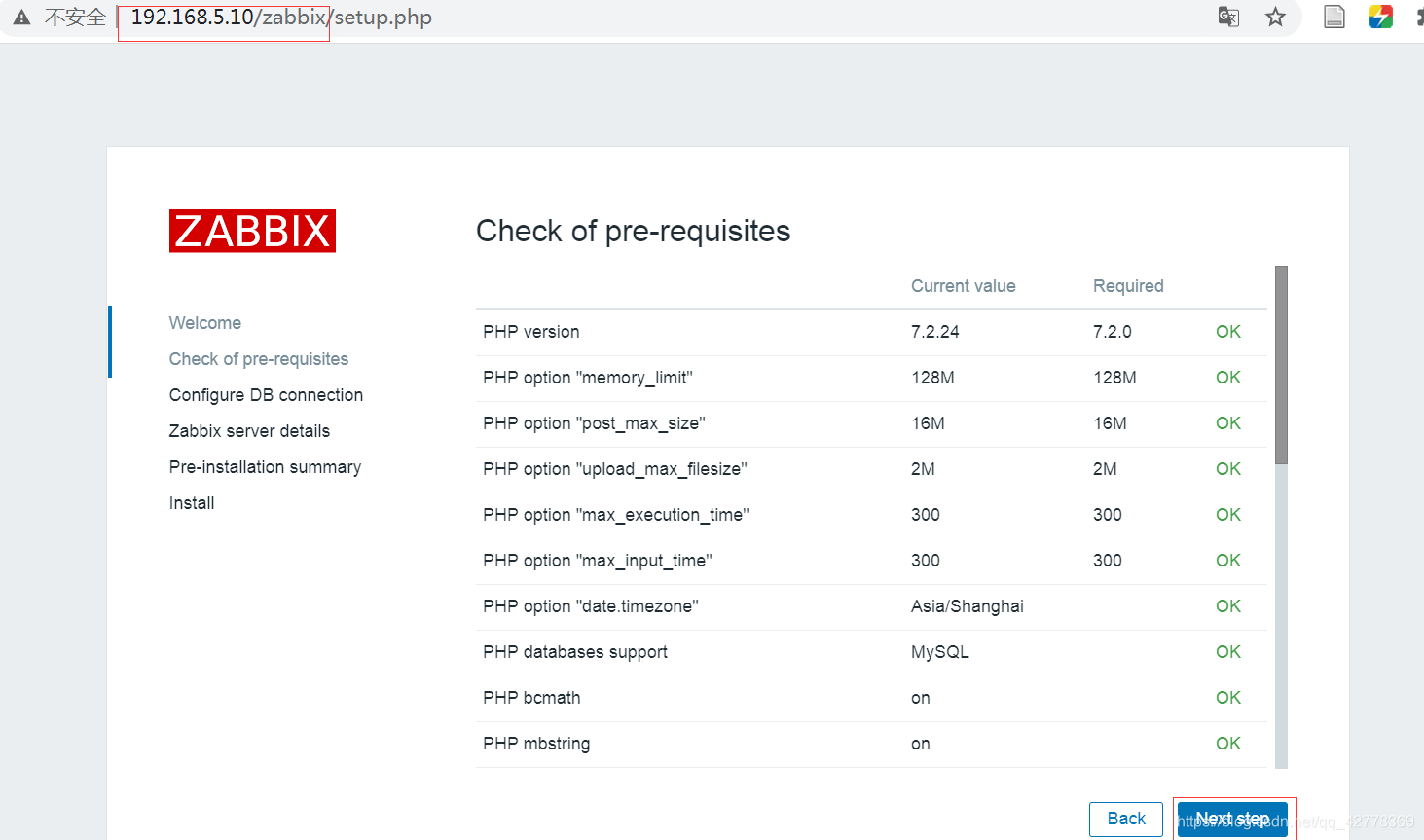Select Zabbix server details step
This screenshot has width=1424, height=840.
(x=249, y=431)
